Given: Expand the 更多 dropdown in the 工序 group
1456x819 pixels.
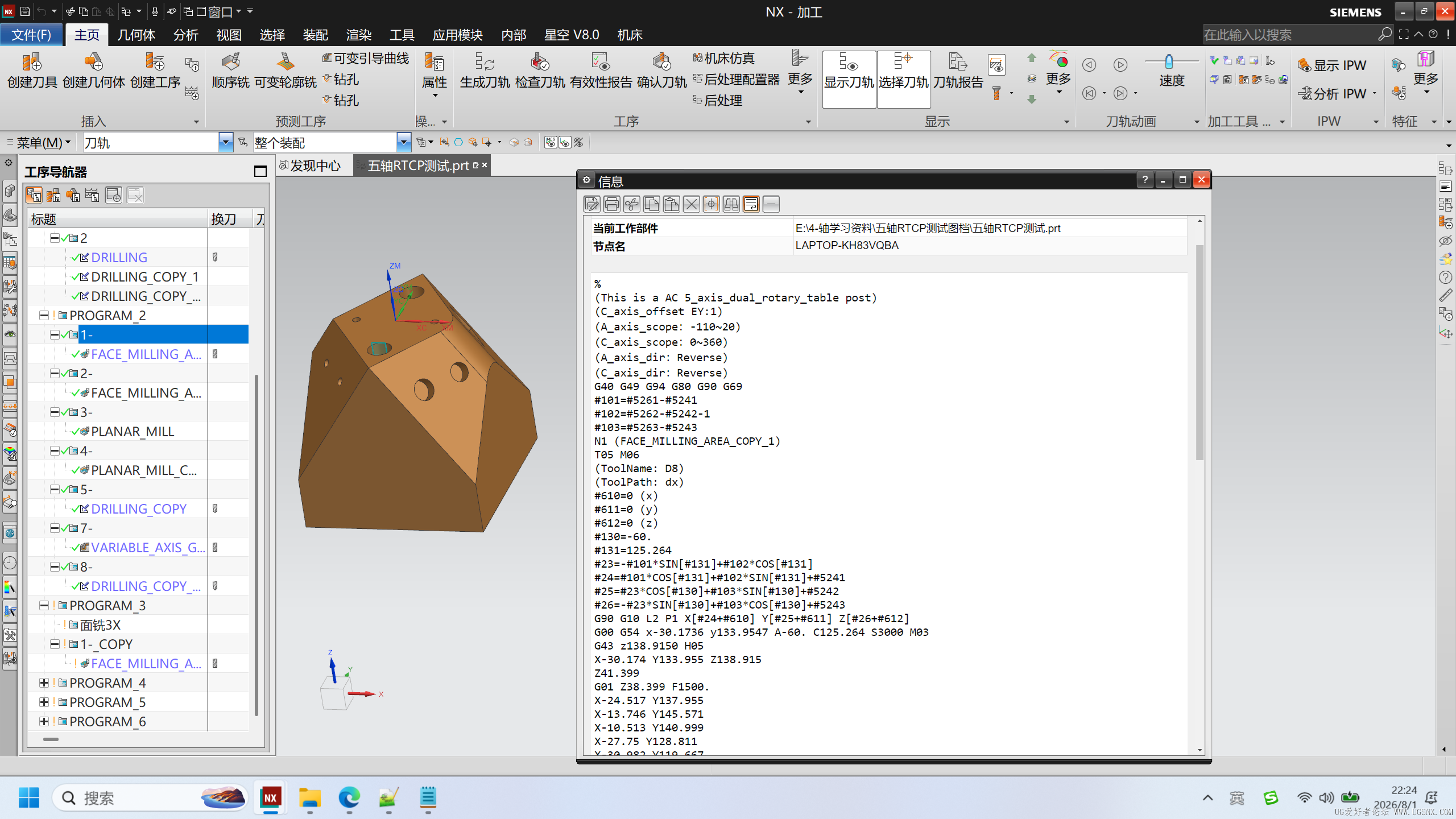Looking at the screenshot, I should point(800,73).
